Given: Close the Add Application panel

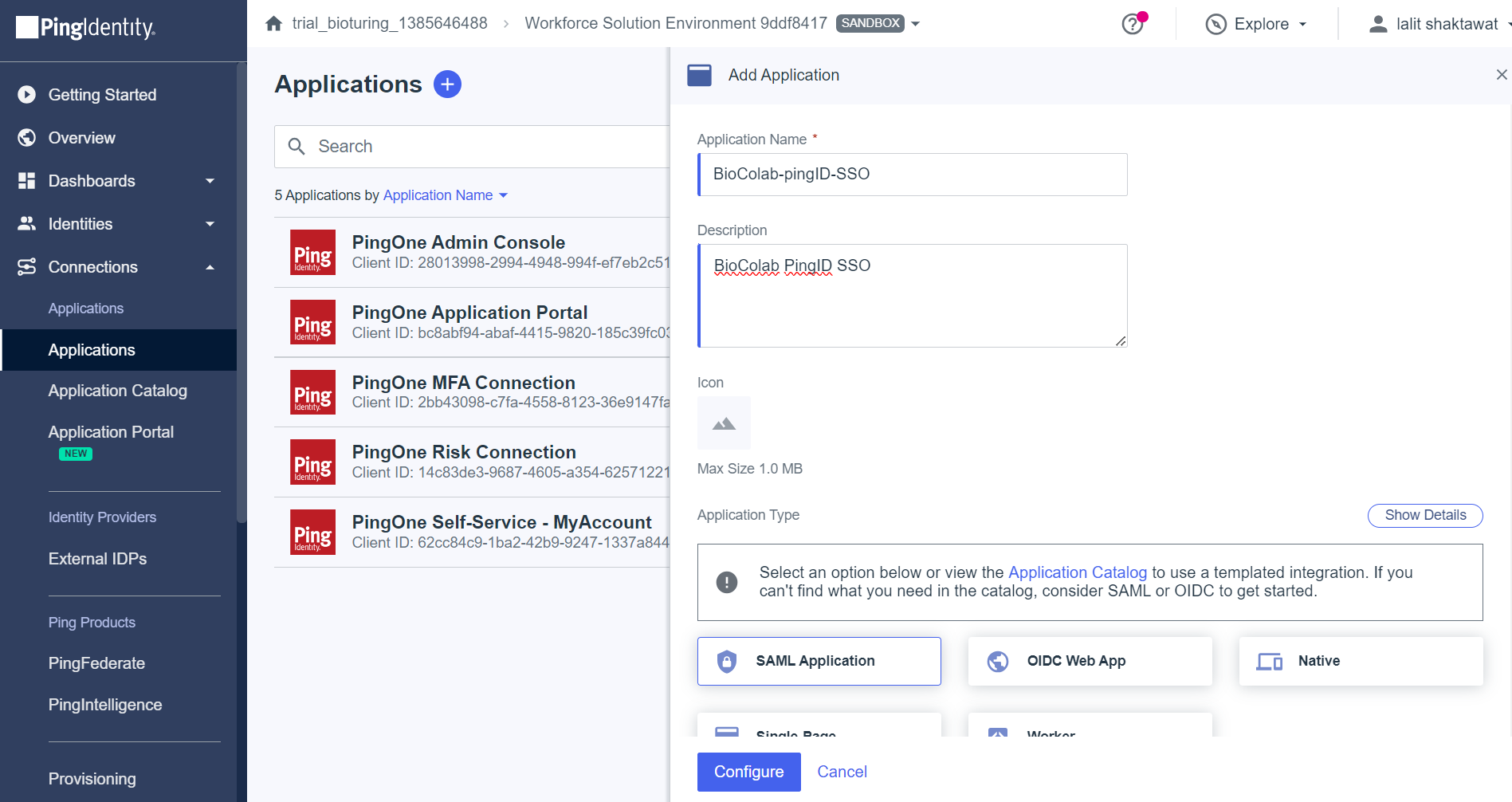Looking at the screenshot, I should pos(1502,75).
